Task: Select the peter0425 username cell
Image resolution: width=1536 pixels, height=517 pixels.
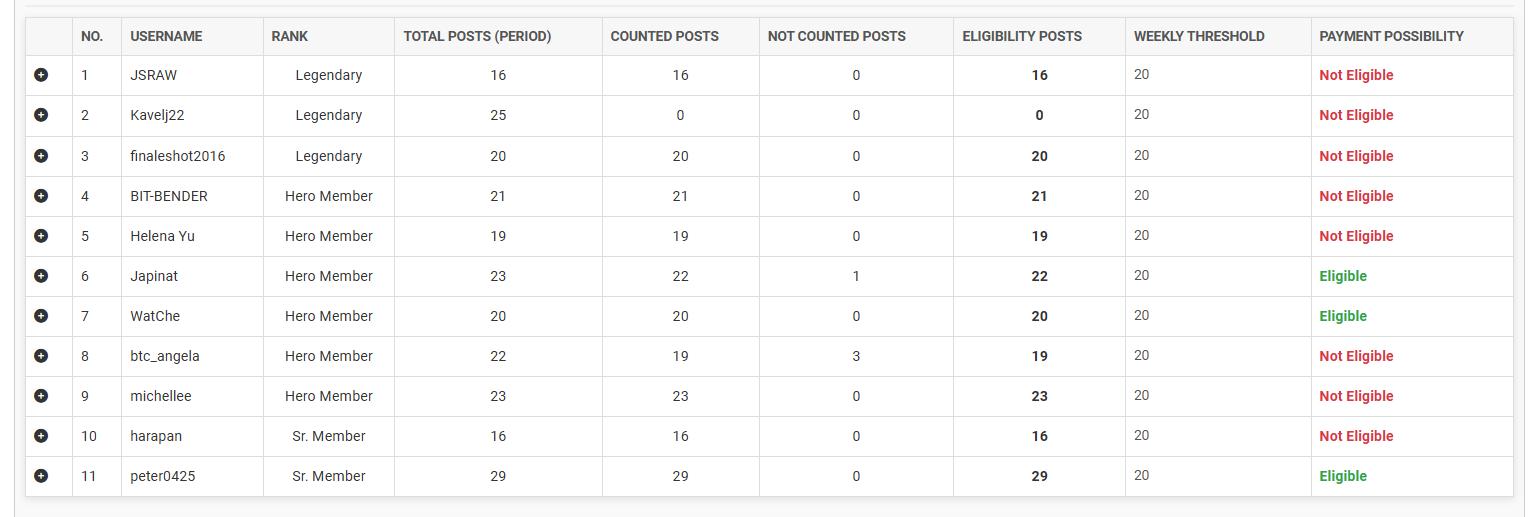Action: [x=192, y=476]
